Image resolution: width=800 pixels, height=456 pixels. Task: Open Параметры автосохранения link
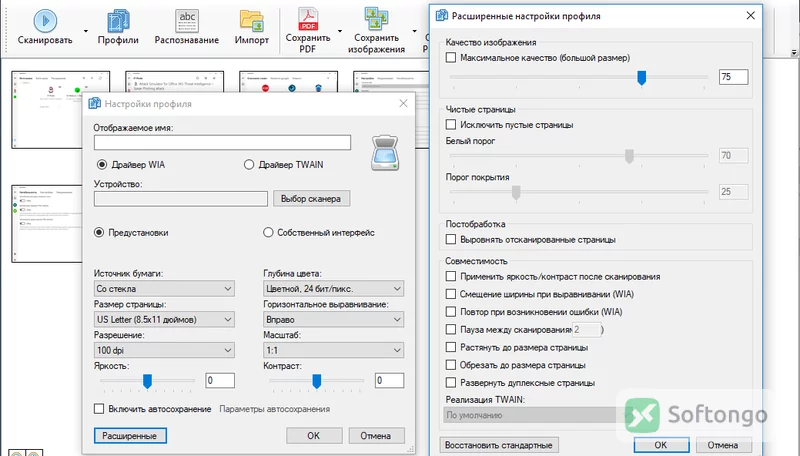click(274, 409)
